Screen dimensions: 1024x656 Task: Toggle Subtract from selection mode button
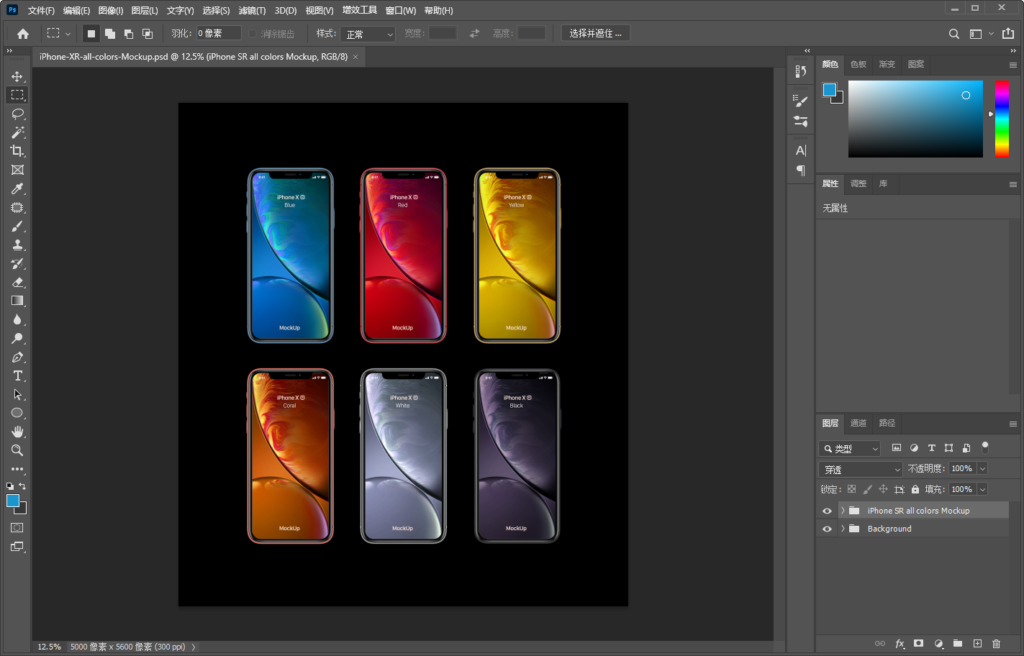pyautogui.click(x=129, y=34)
